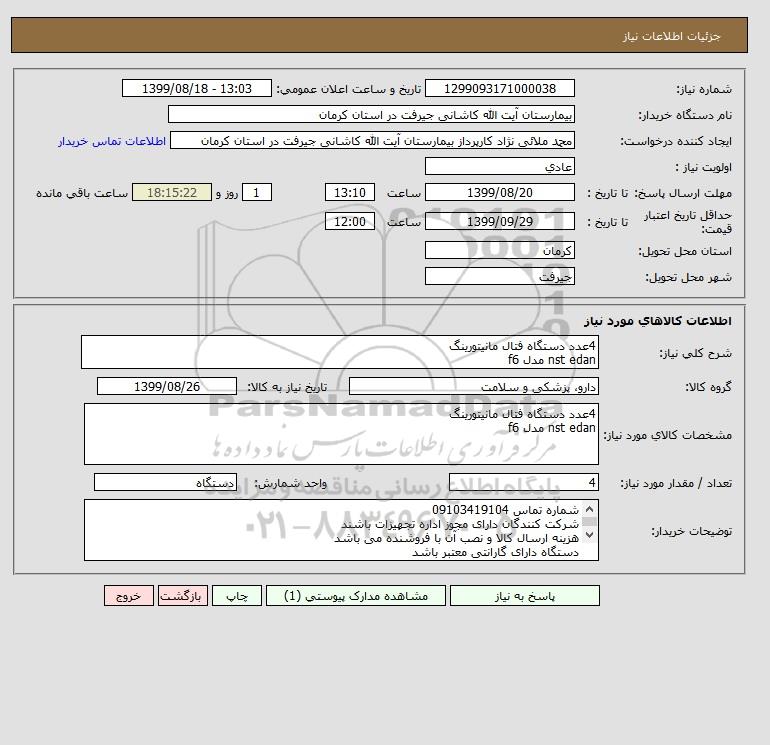Click delivery city field جیرفت
Image resolution: width=770 pixels, height=745 pixels.
pyautogui.click(x=500, y=276)
